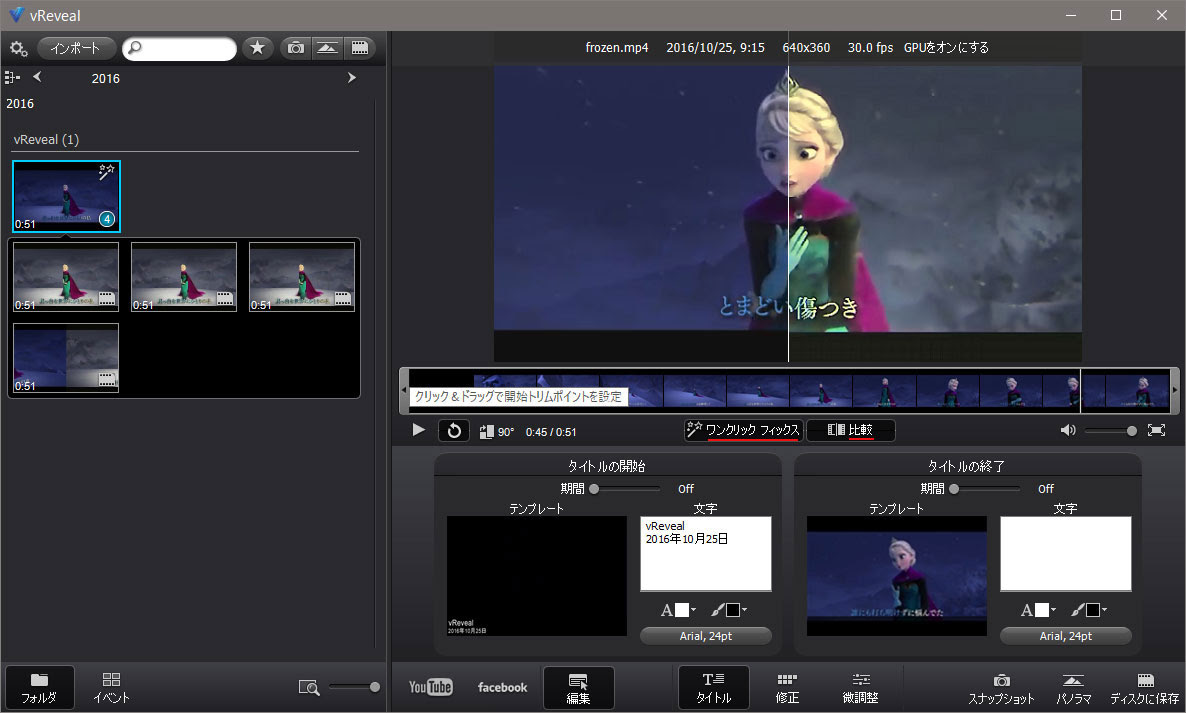
Task: Adjust the end title 期間 duration slider
Action: (985, 489)
